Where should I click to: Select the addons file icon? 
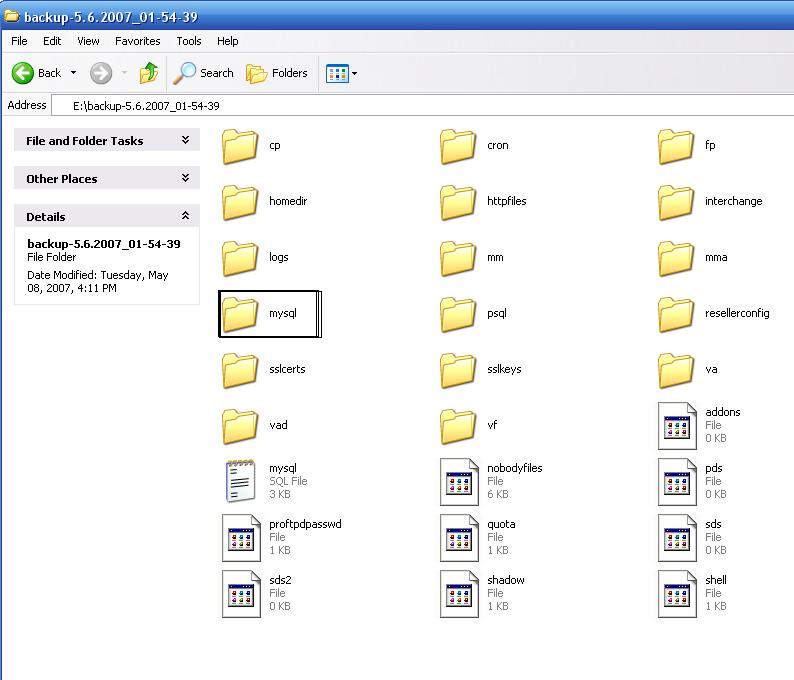(677, 426)
